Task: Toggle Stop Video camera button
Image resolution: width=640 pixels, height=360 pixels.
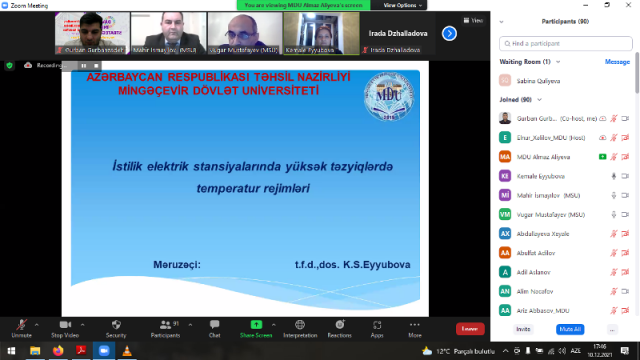Action: [x=65, y=325]
